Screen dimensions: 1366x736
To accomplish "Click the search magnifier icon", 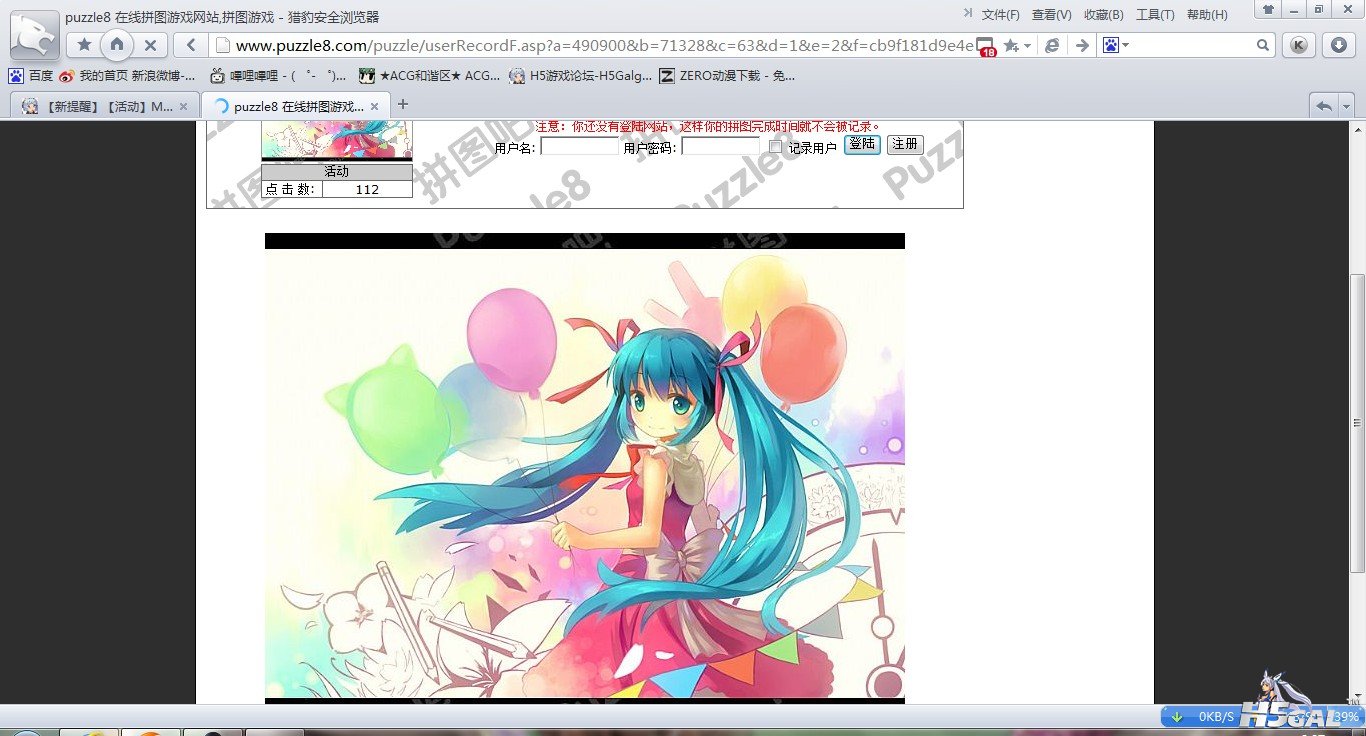I will pyautogui.click(x=1263, y=45).
